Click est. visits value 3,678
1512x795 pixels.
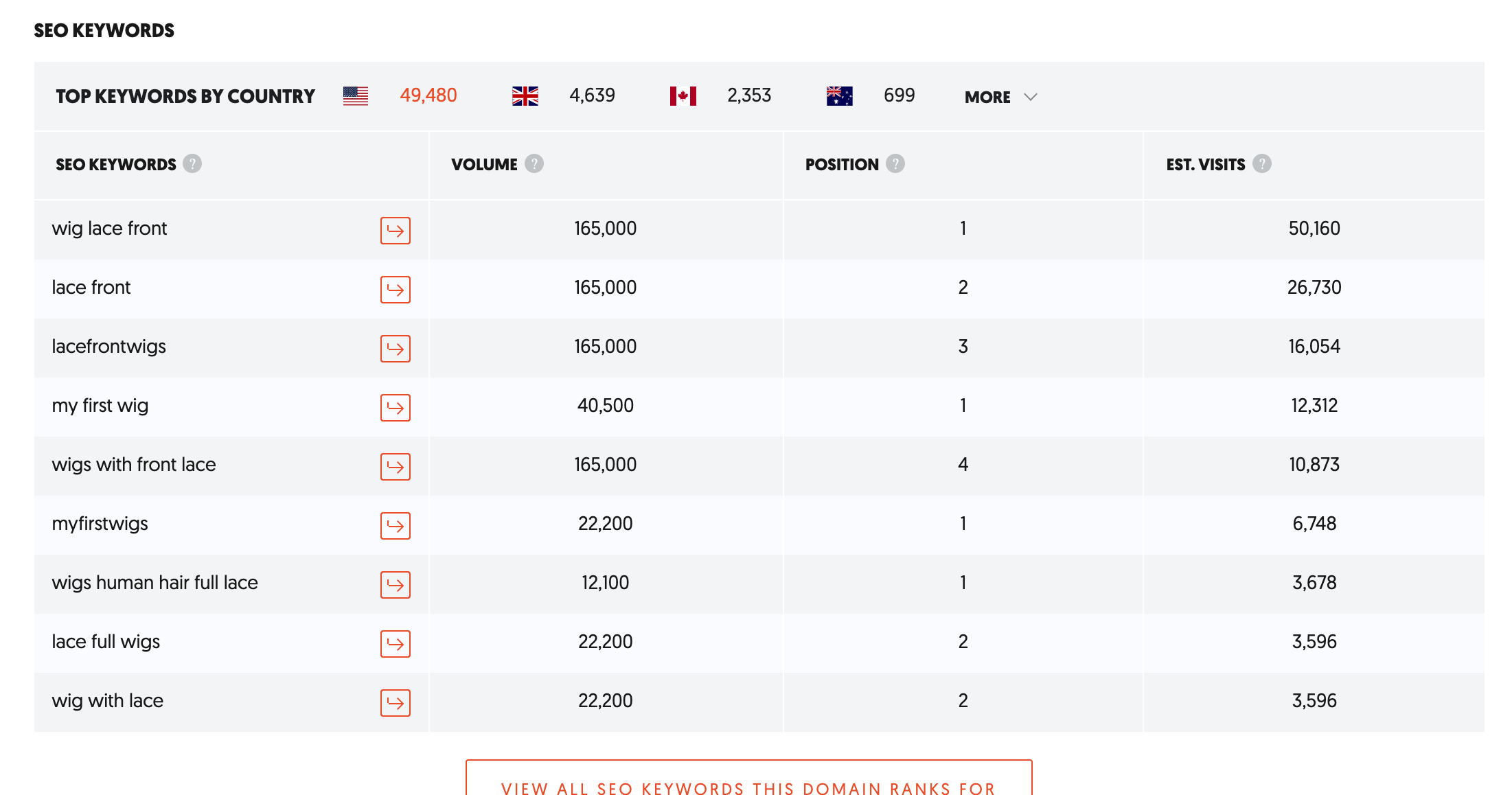[1314, 583]
